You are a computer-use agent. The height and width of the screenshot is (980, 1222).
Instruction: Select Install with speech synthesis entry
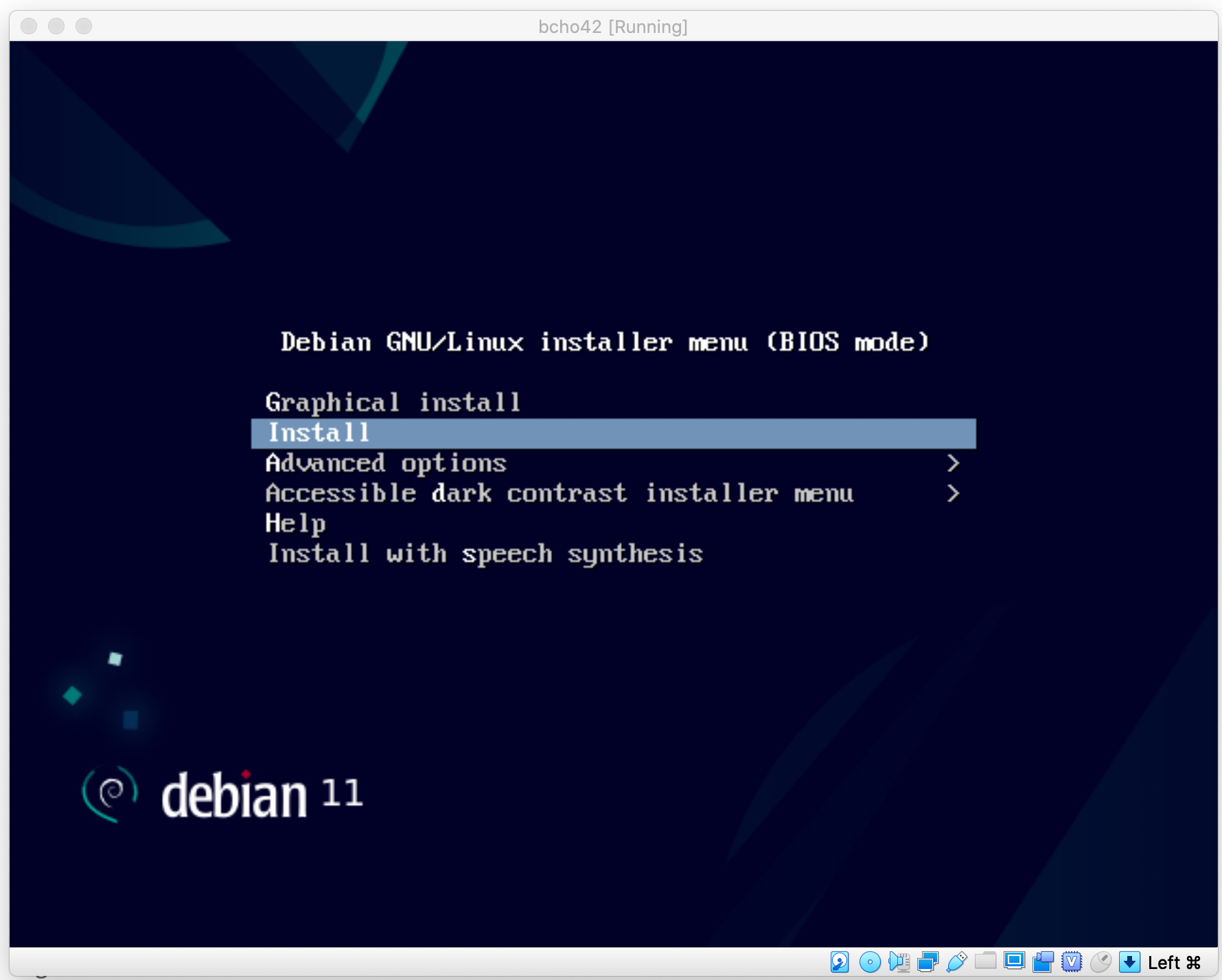614,554
